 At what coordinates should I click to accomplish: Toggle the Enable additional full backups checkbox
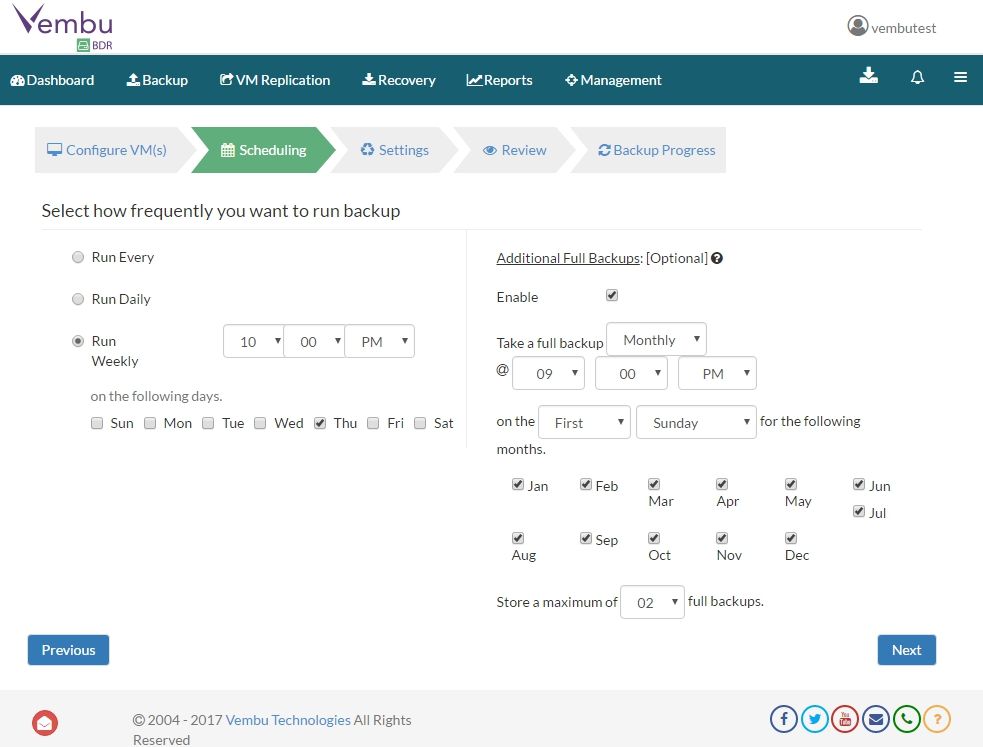612,295
